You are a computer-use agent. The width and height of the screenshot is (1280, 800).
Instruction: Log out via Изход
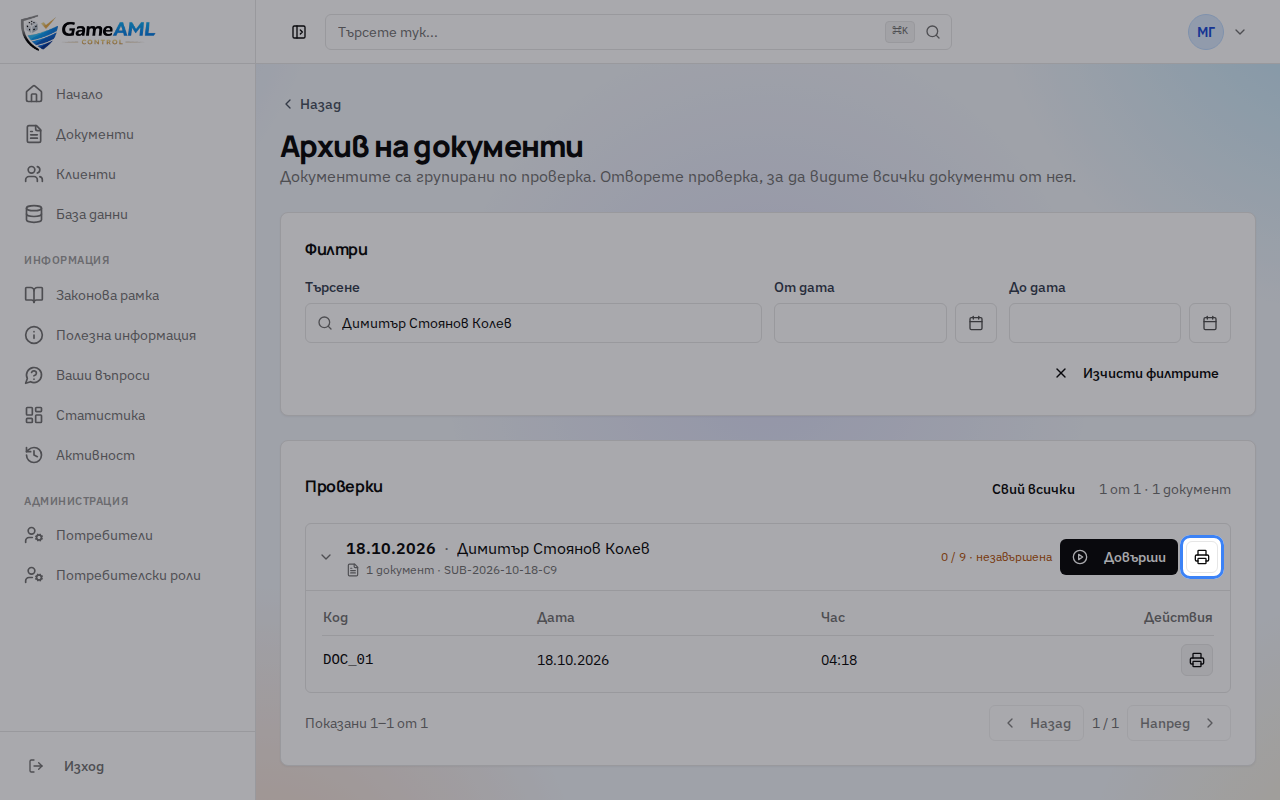point(127,766)
